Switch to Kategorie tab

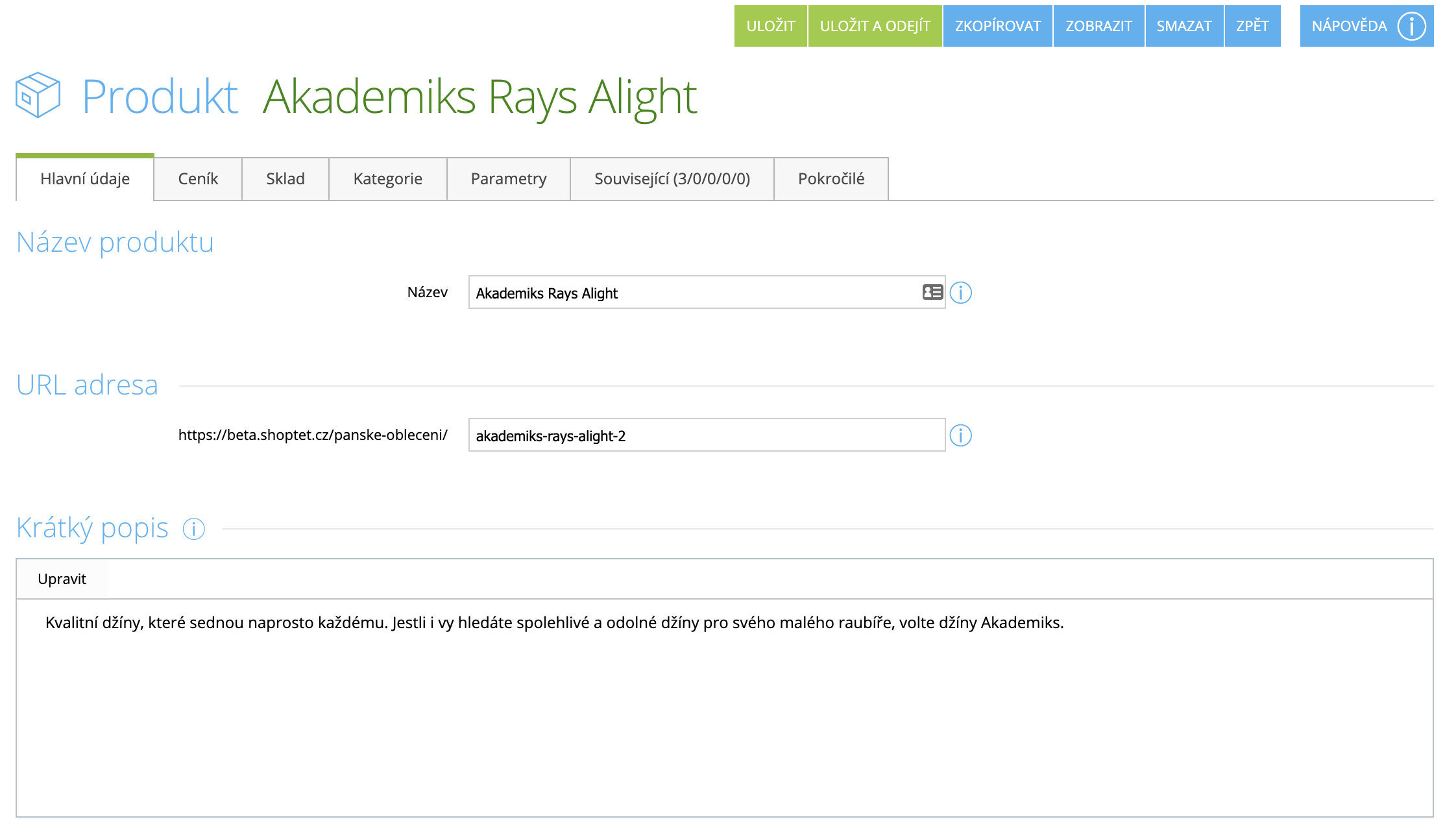[x=388, y=178]
